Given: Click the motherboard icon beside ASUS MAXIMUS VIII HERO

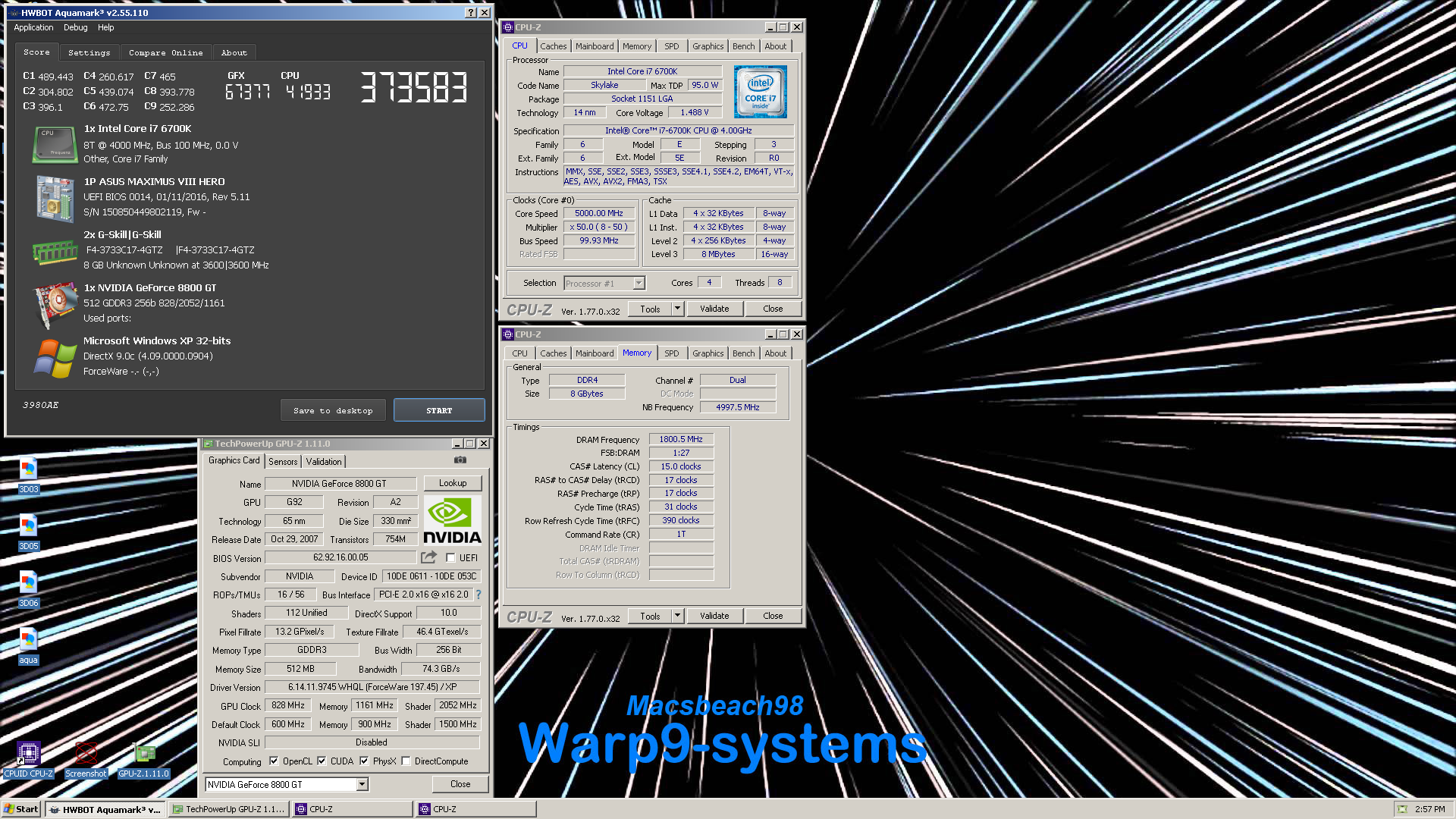Looking at the screenshot, I should click(55, 198).
